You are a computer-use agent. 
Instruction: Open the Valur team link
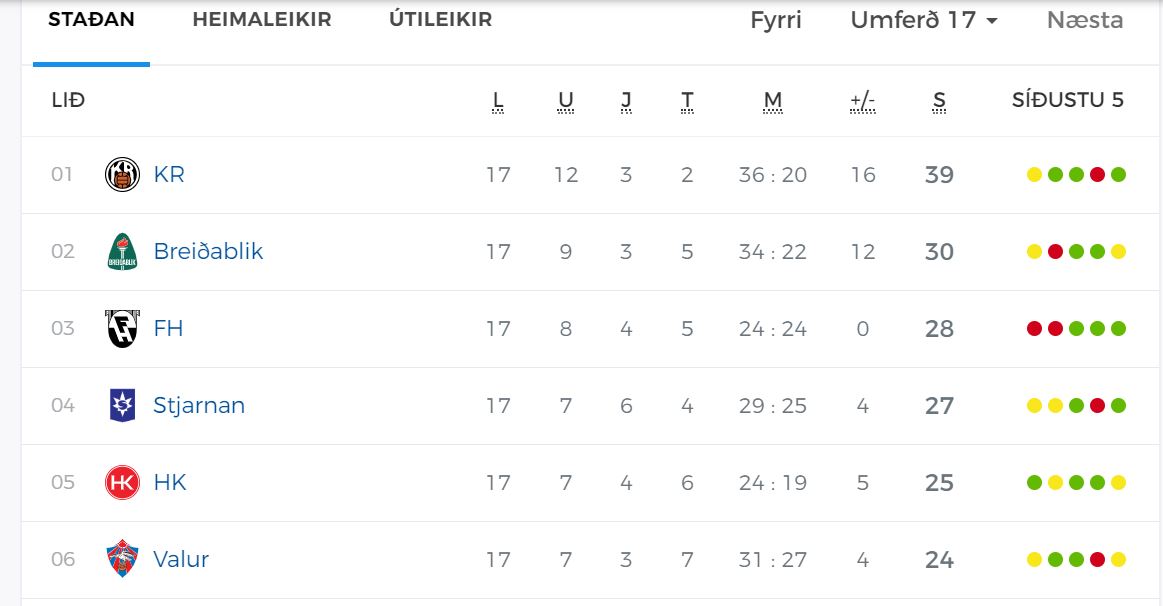pos(181,559)
